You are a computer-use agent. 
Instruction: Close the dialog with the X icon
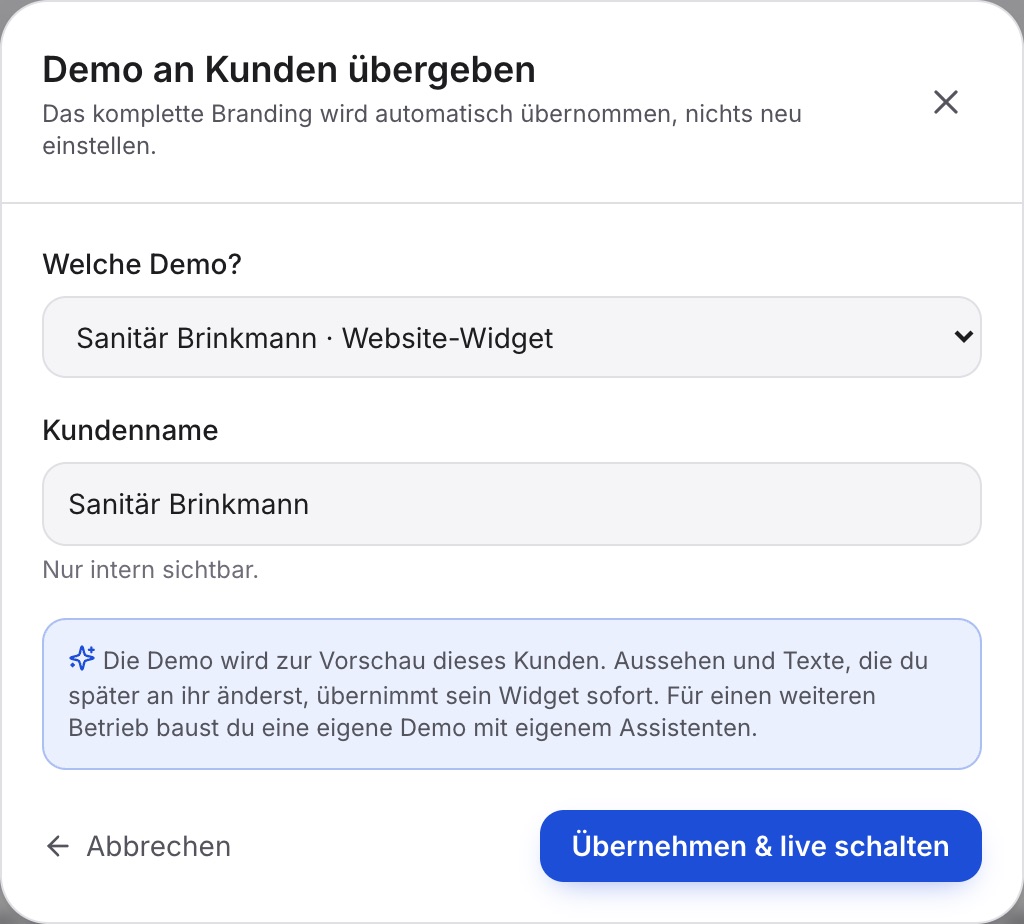pyautogui.click(x=946, y=103)
